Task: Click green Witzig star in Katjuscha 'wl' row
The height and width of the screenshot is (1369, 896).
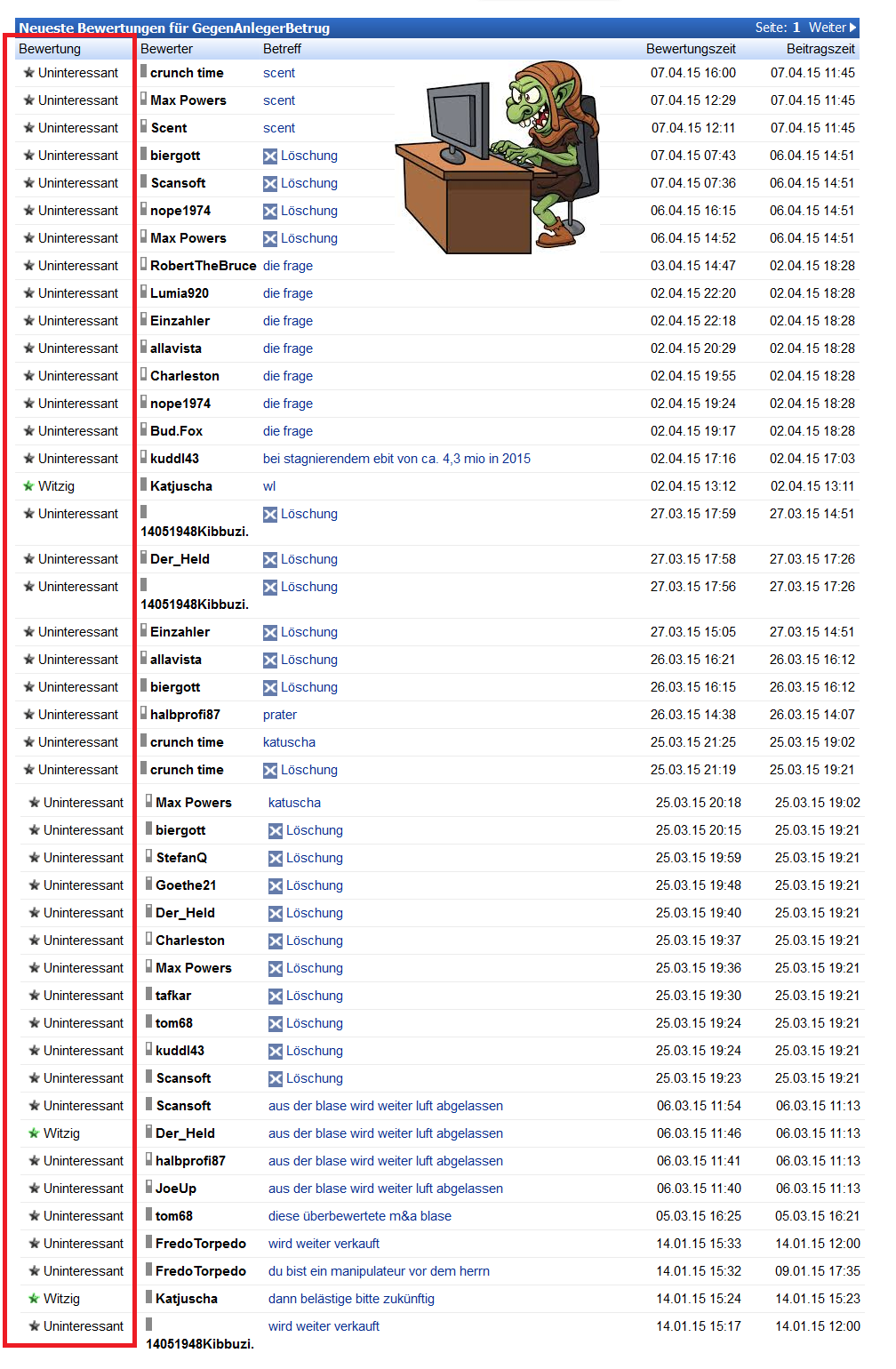Action: (x=29, y=486)
